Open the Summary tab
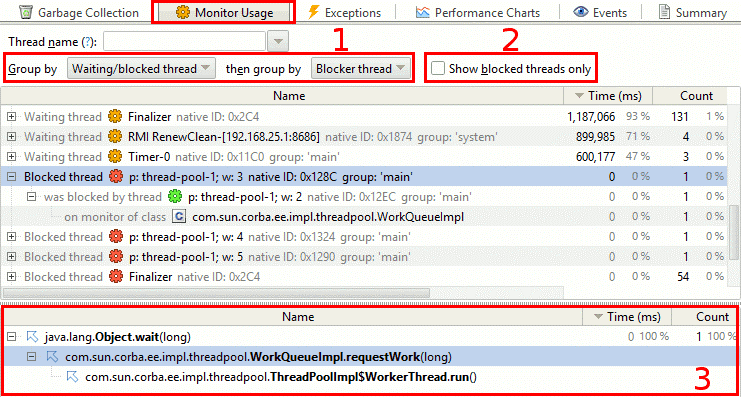 coord(693,13)
